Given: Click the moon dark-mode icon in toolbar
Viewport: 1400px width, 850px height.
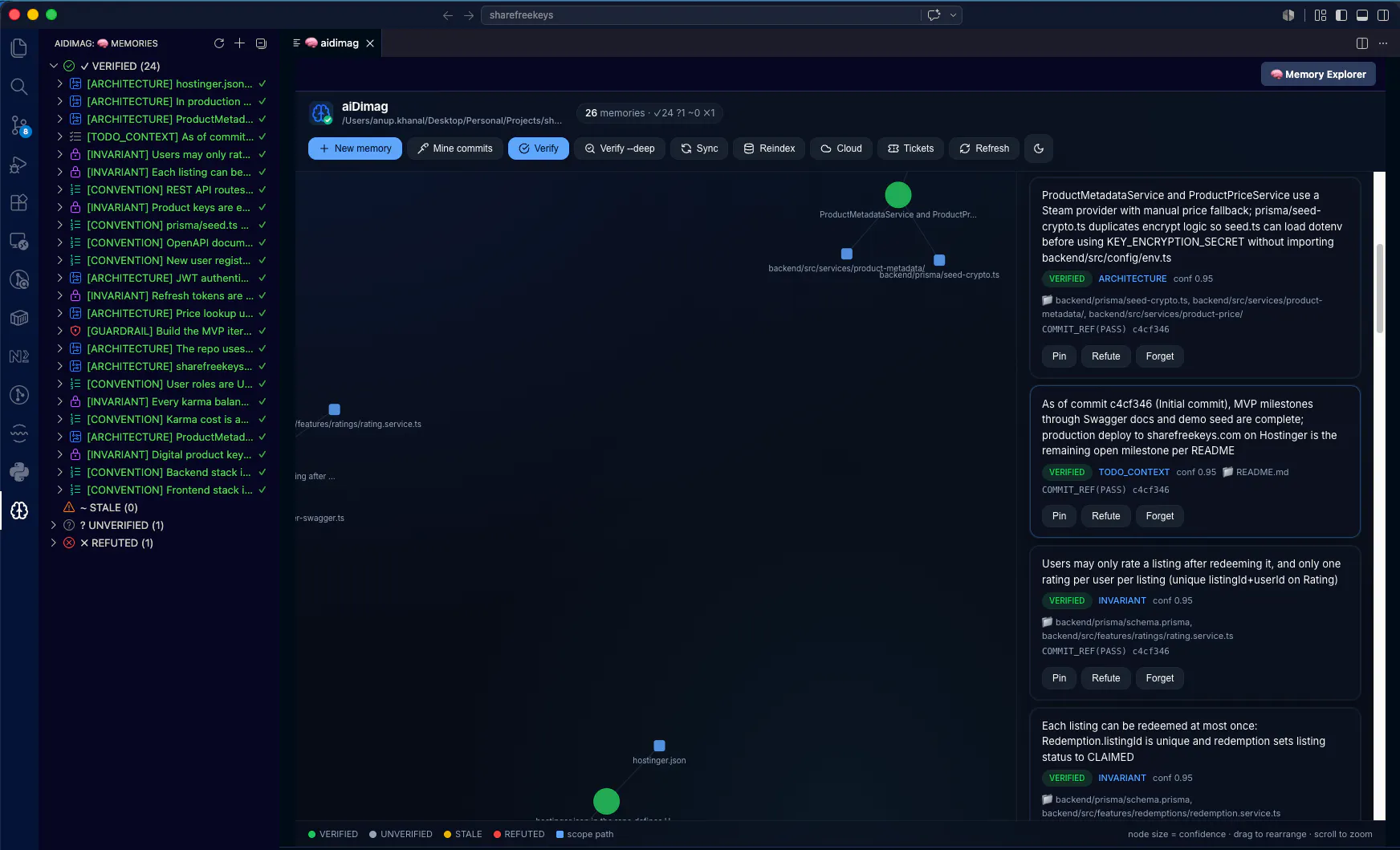Looking at the screenshot, I should coord(1039,148).
